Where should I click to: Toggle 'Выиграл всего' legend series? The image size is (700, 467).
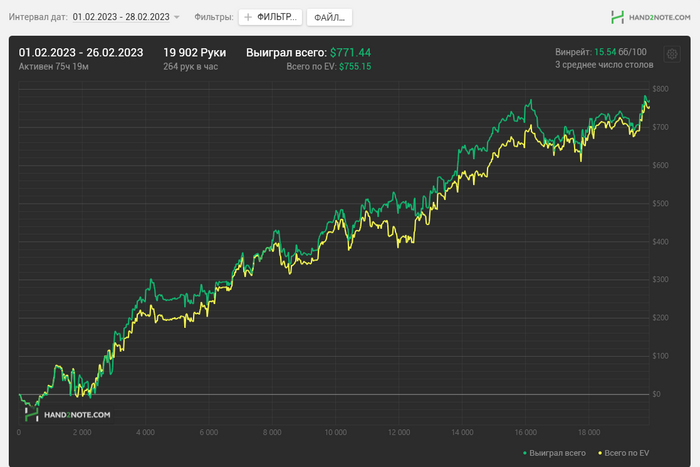[554, 453]
